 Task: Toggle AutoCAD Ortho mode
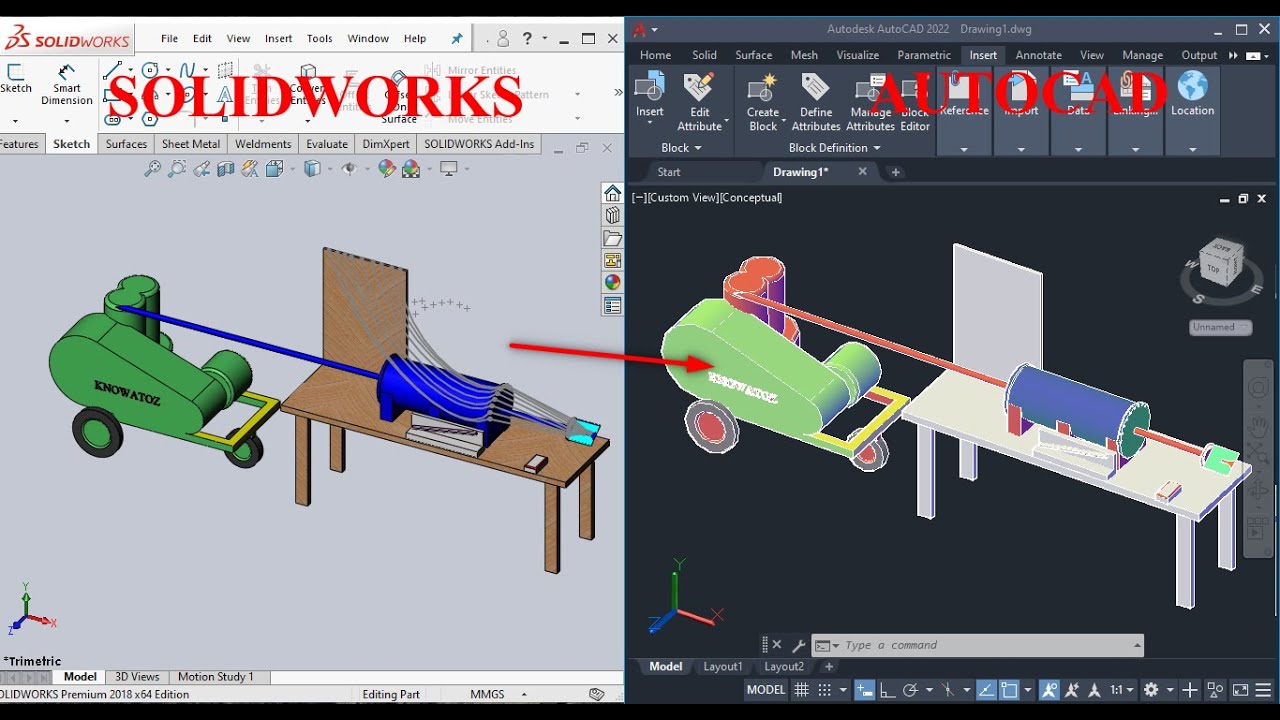pos(888,690)
